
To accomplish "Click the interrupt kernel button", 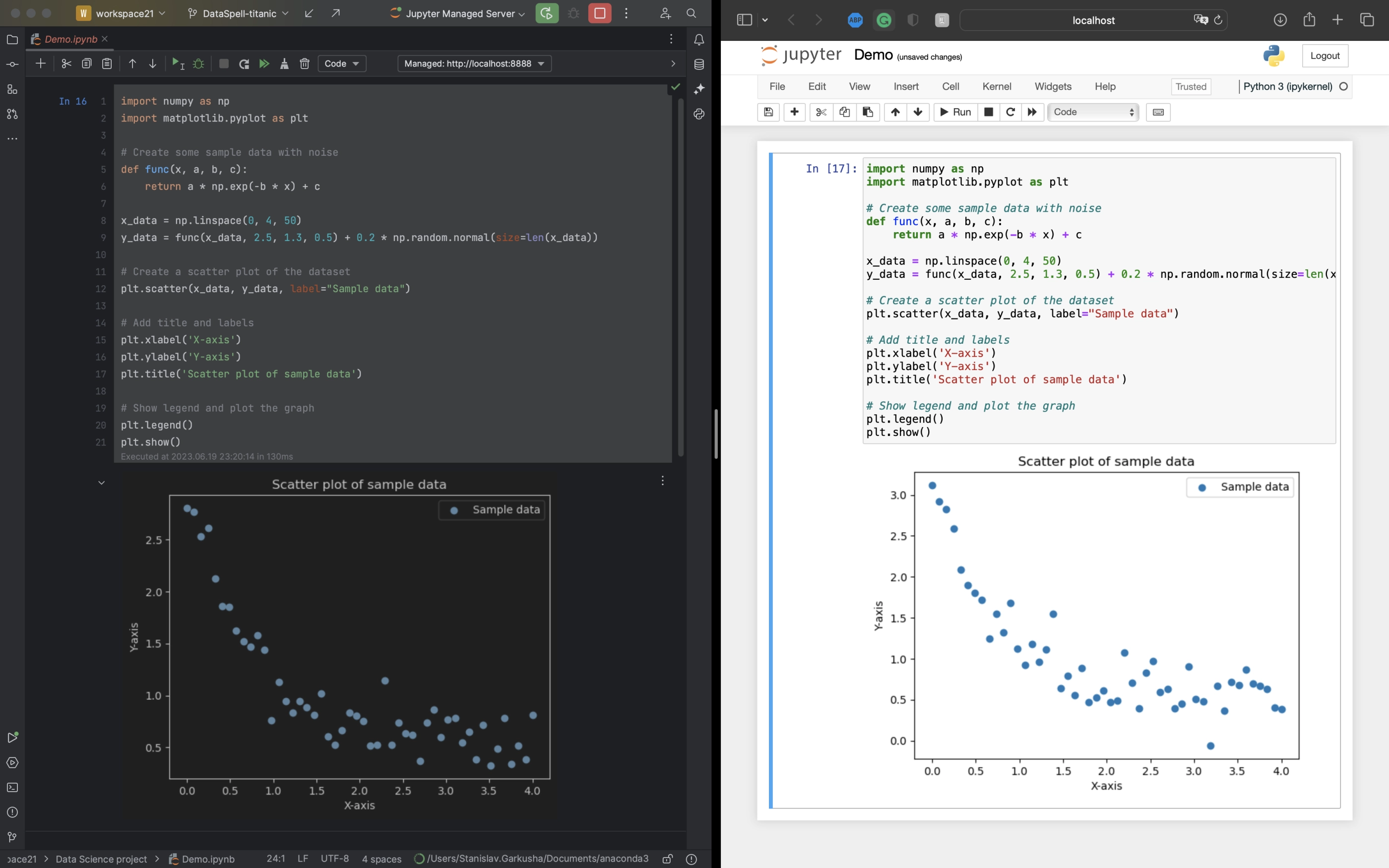I will [x=989, y=111].
